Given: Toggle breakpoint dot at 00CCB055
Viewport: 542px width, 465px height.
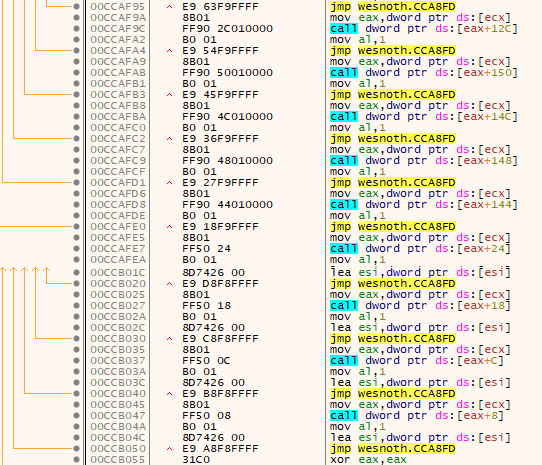Looking at the screenshot, I should coord(76,459).
